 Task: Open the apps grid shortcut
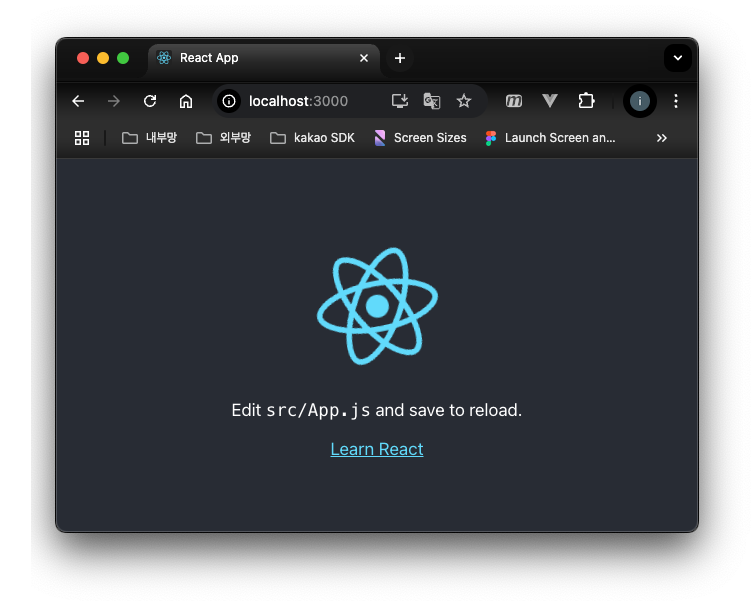82,138
